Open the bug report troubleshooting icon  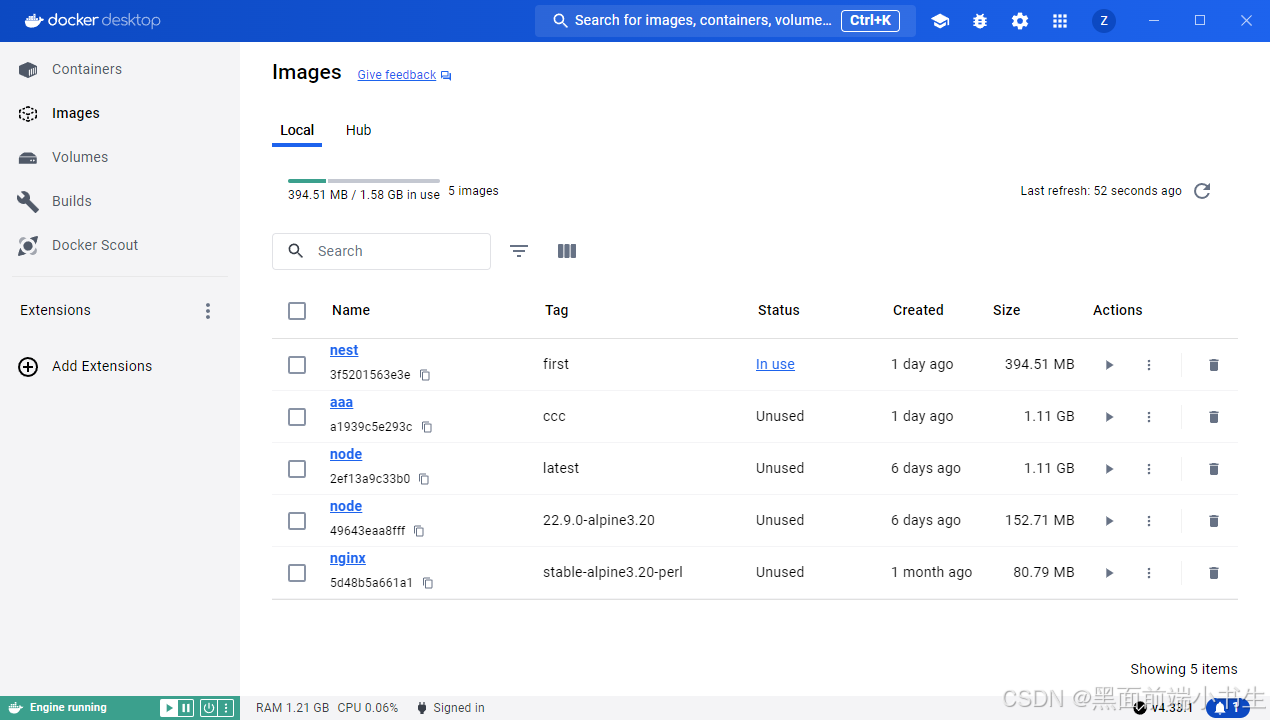[979, 20]
